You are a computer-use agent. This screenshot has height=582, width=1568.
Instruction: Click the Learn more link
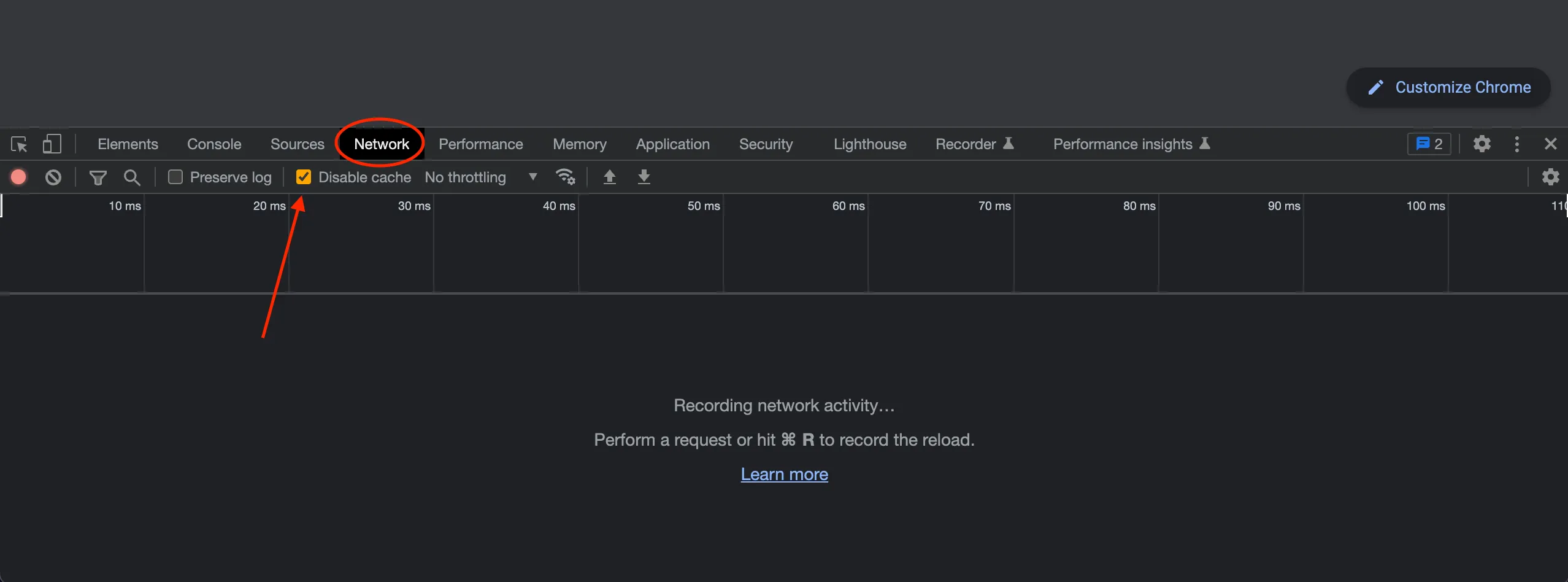point(784,473)
